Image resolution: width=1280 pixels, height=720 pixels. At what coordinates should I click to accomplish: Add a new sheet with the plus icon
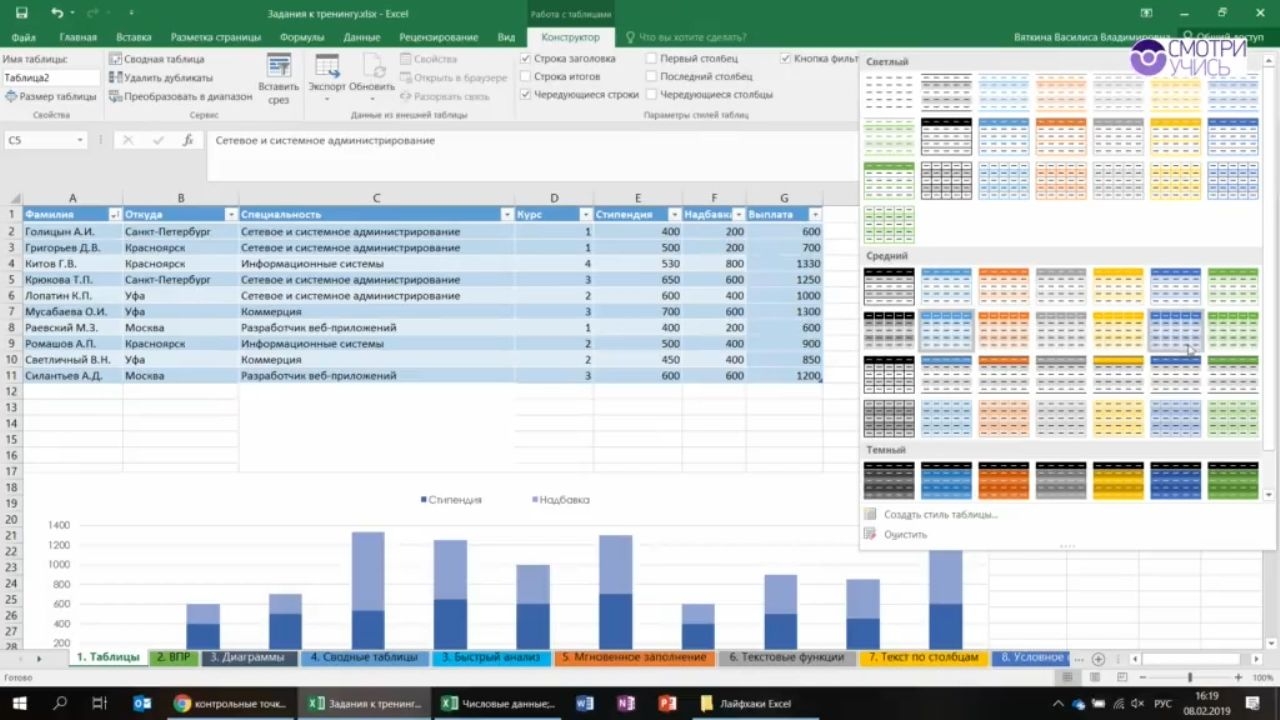pos(1098,659)
